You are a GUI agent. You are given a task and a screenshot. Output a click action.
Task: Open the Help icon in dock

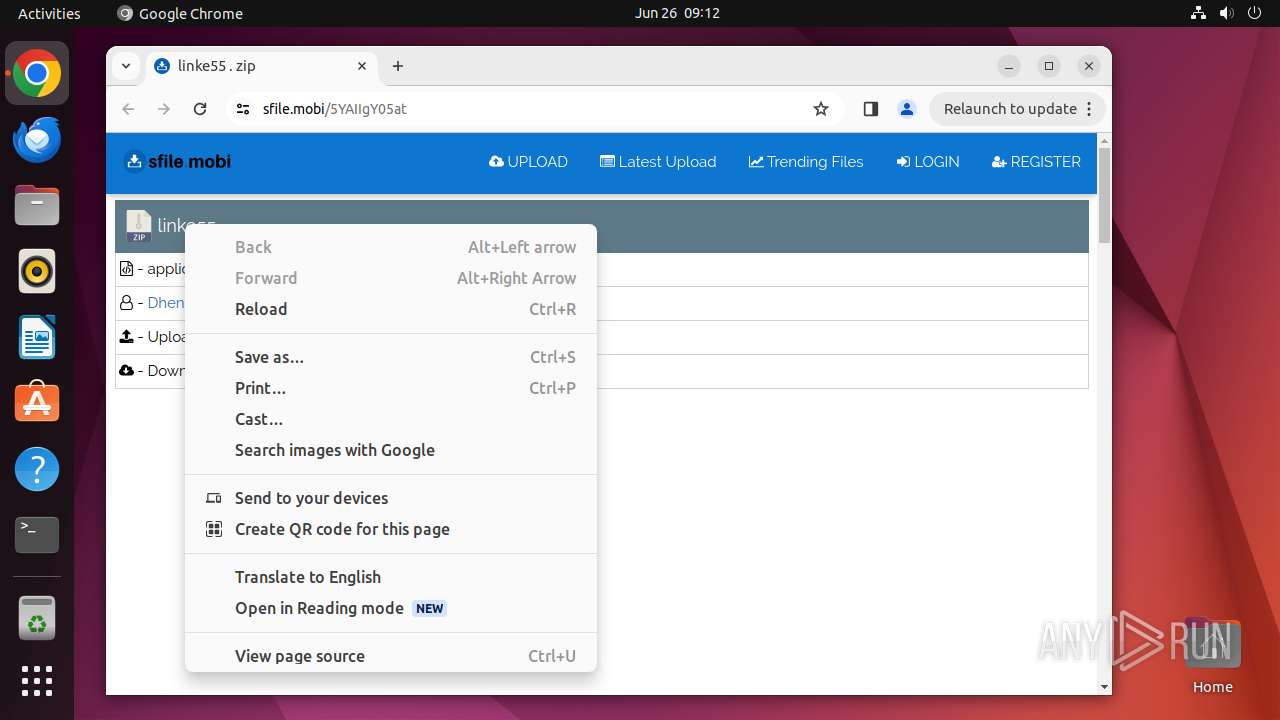[x=37, y=469]
